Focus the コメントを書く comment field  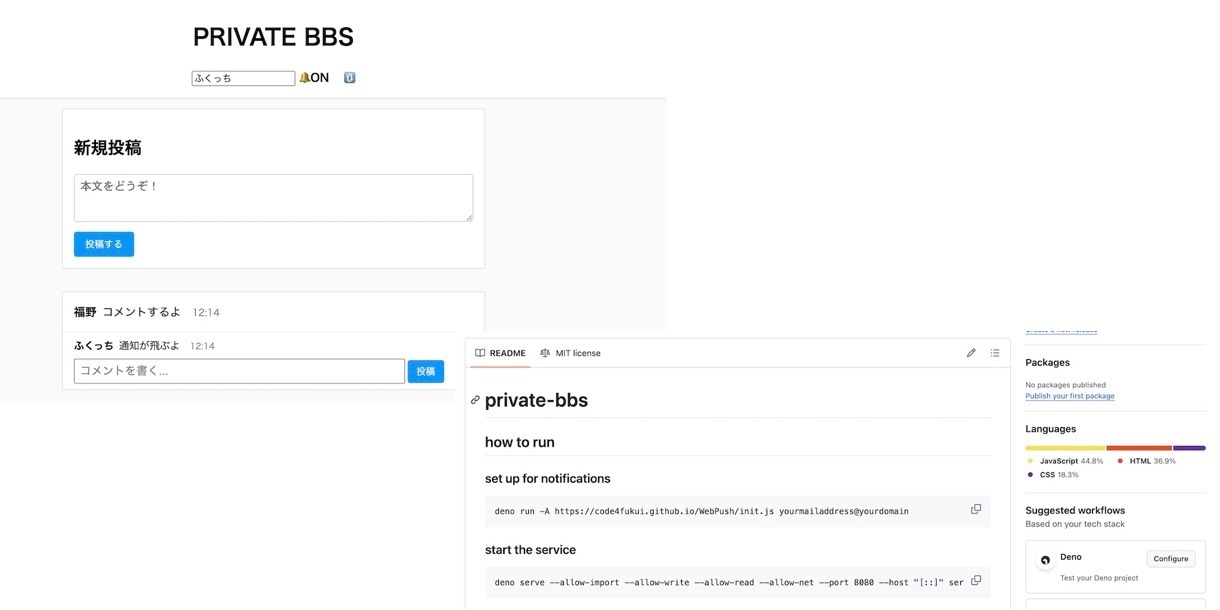239,371
